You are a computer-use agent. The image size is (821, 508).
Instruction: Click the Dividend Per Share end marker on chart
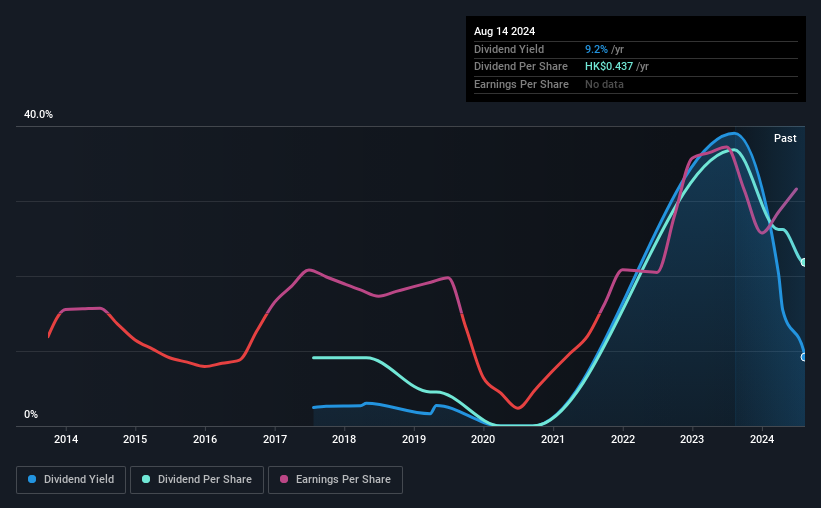point(804,262)
